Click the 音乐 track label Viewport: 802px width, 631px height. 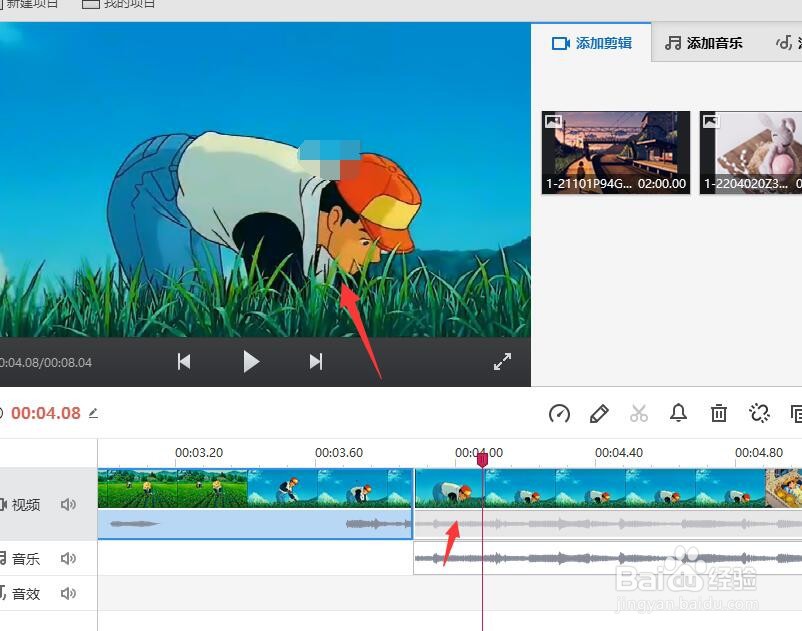[26, 558]
